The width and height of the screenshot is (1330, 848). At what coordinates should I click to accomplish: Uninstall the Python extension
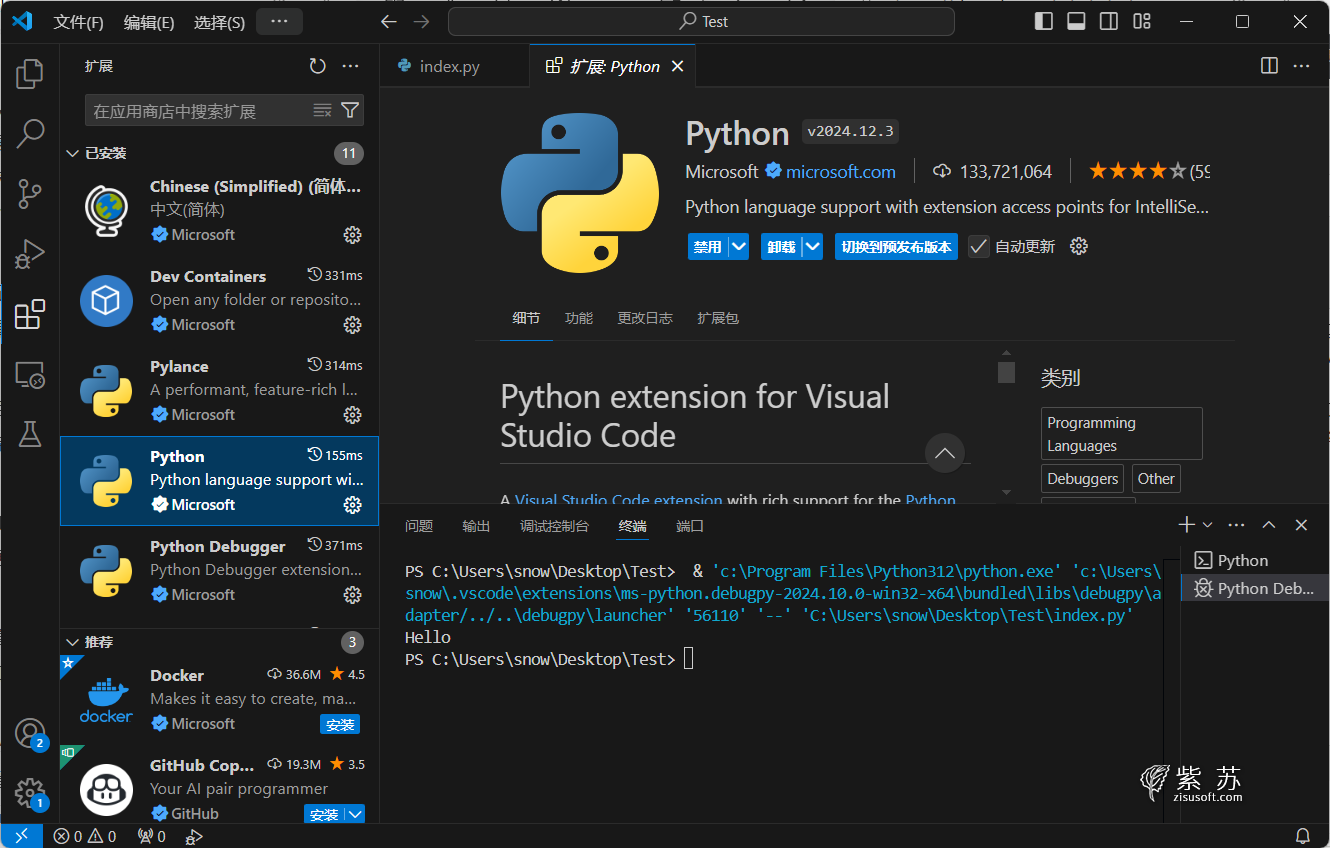click(x=782, y=246)
